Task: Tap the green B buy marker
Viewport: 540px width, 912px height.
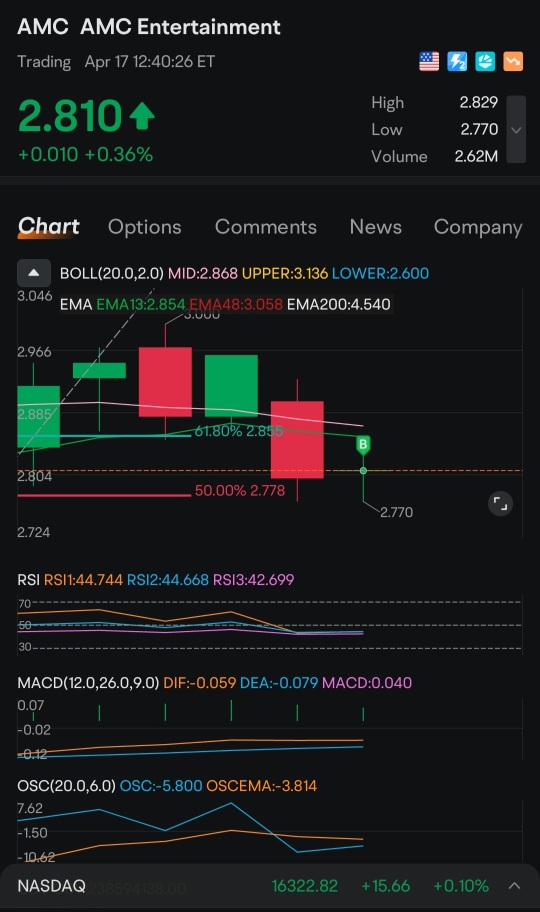Action: (363, 445)
